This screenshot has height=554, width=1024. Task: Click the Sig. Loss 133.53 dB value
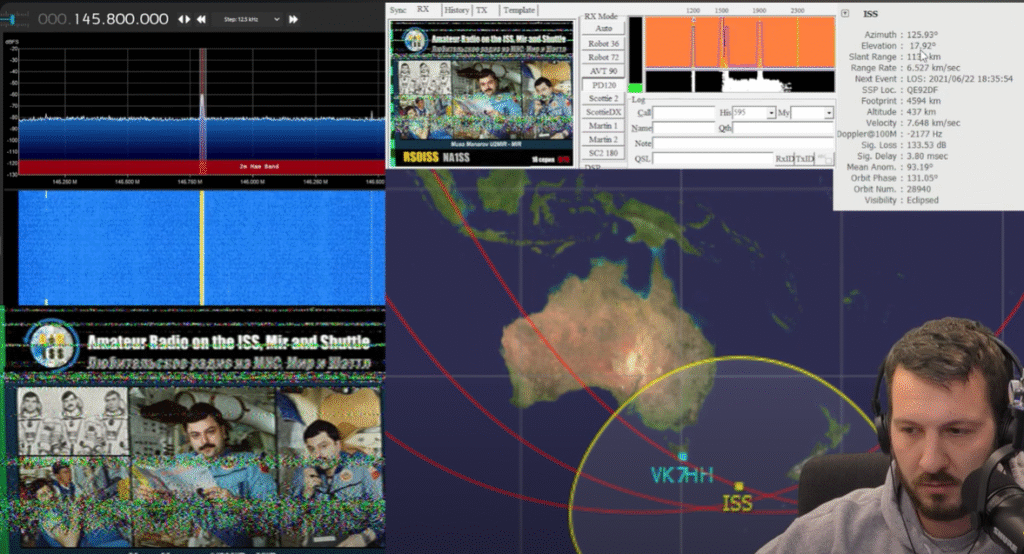click(926, 145)
